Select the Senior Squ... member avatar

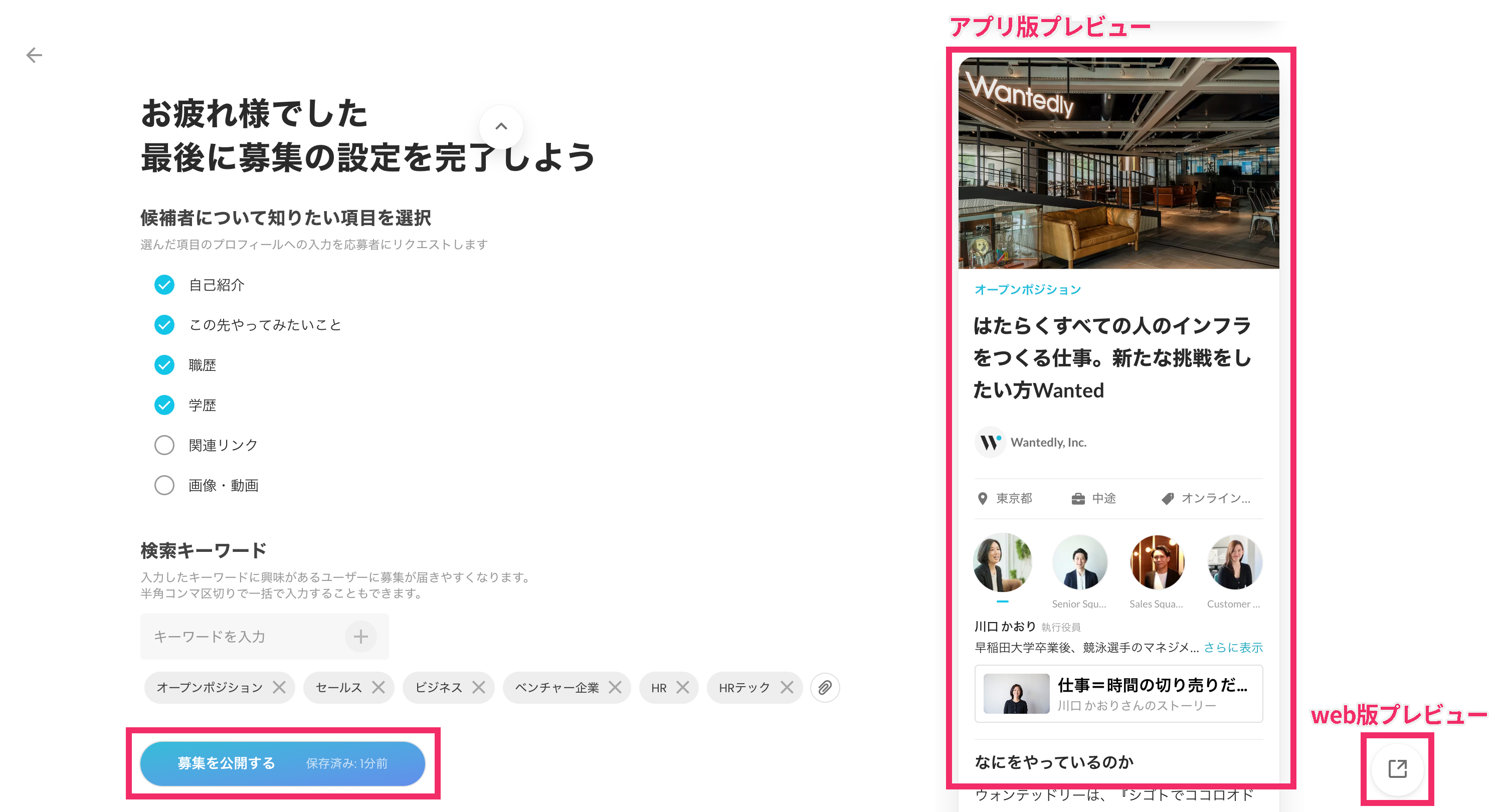pyautogui.click(x=1079, y=562)
